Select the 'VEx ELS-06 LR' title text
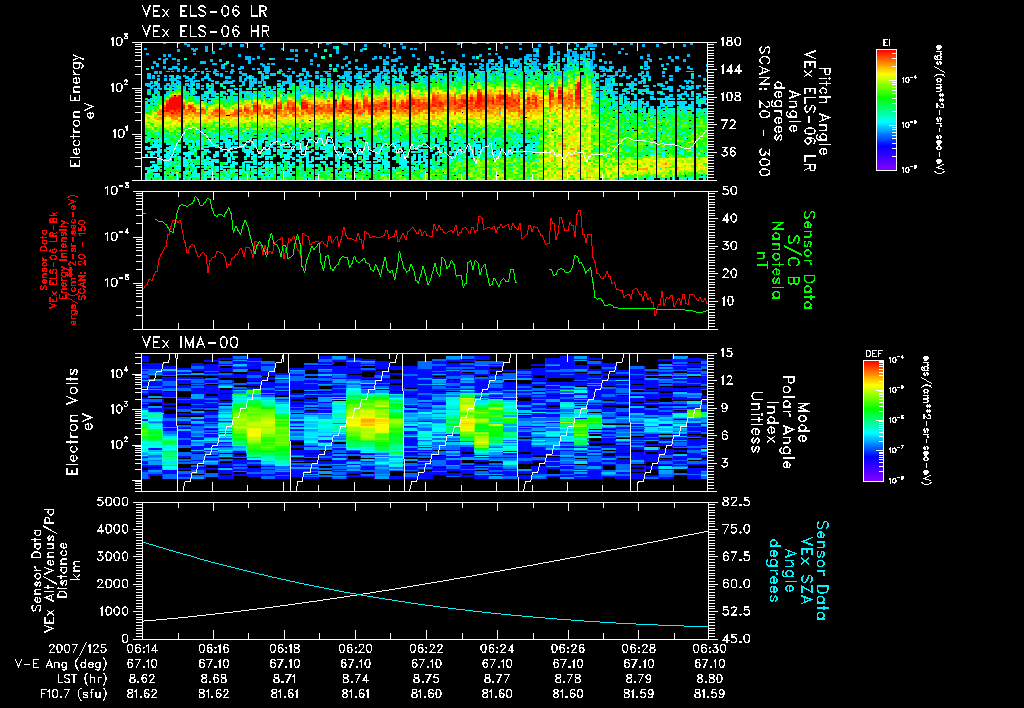This screenshot has height=708, width=1024. pos(204,12)
